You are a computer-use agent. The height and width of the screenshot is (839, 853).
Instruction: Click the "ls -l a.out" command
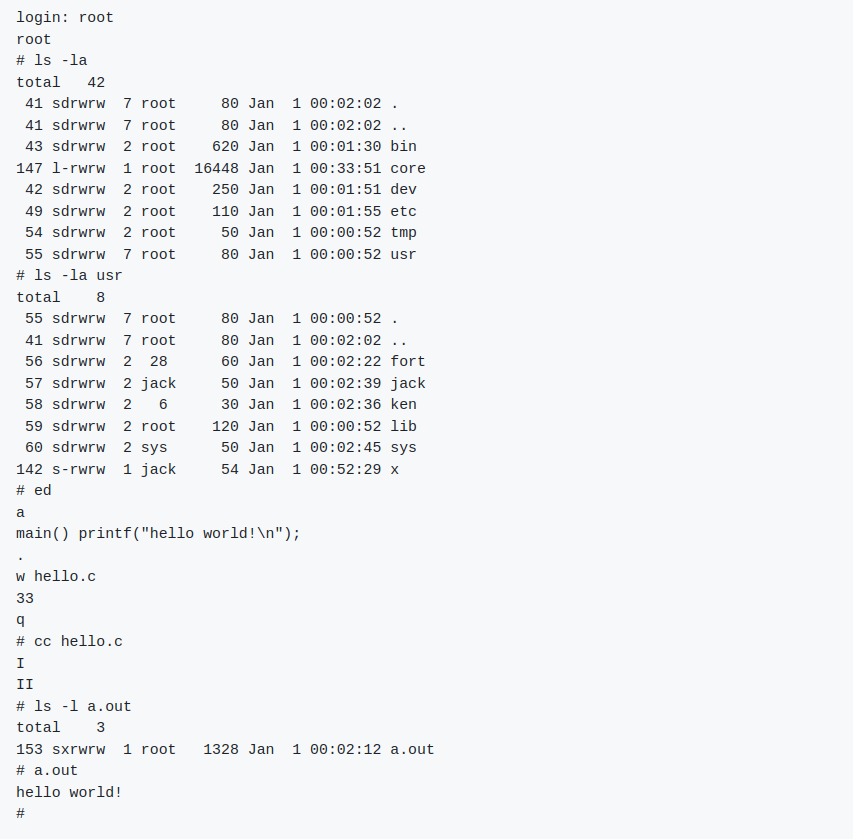click(83, 707)
